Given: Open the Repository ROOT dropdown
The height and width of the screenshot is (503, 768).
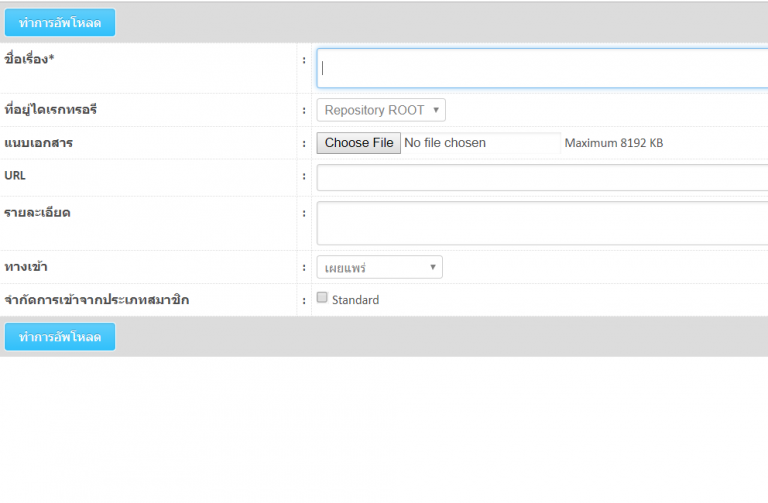Looking at the screenshot, I should point(380,110).
